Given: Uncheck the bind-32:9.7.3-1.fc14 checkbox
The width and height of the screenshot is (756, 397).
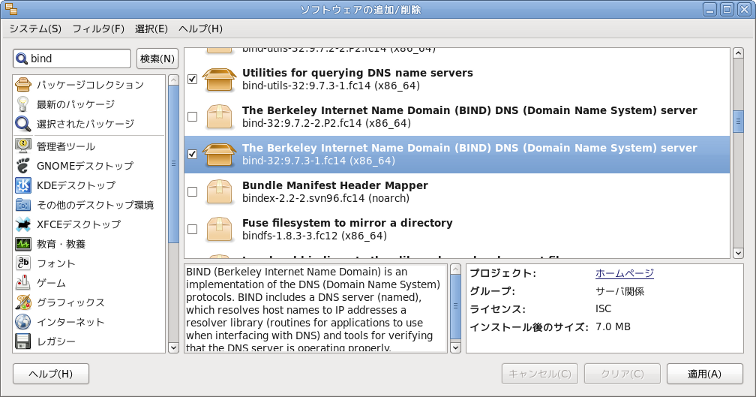Looking at the screenshot, I should point(192,154).
